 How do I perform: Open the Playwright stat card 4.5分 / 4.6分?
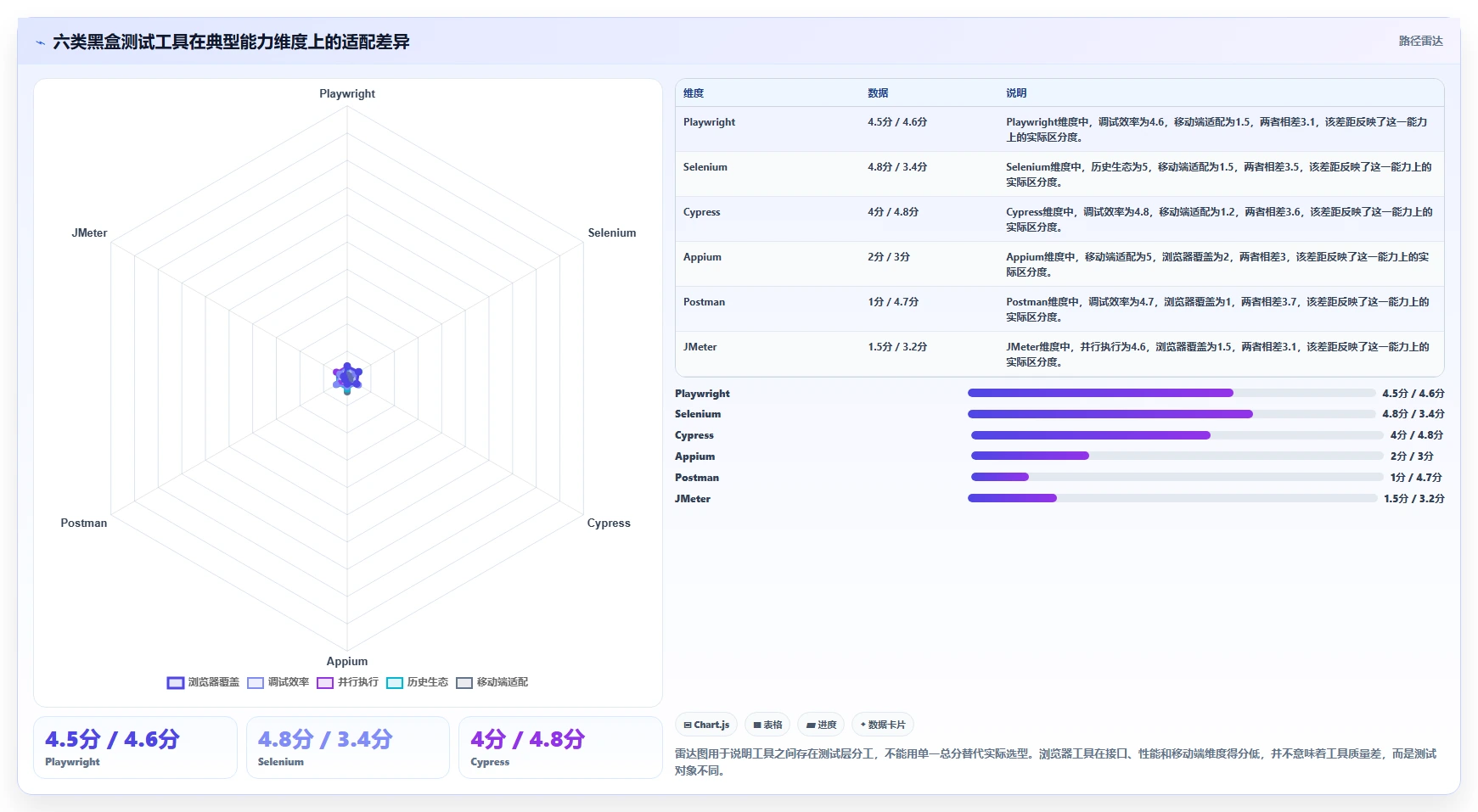[135, 748]
